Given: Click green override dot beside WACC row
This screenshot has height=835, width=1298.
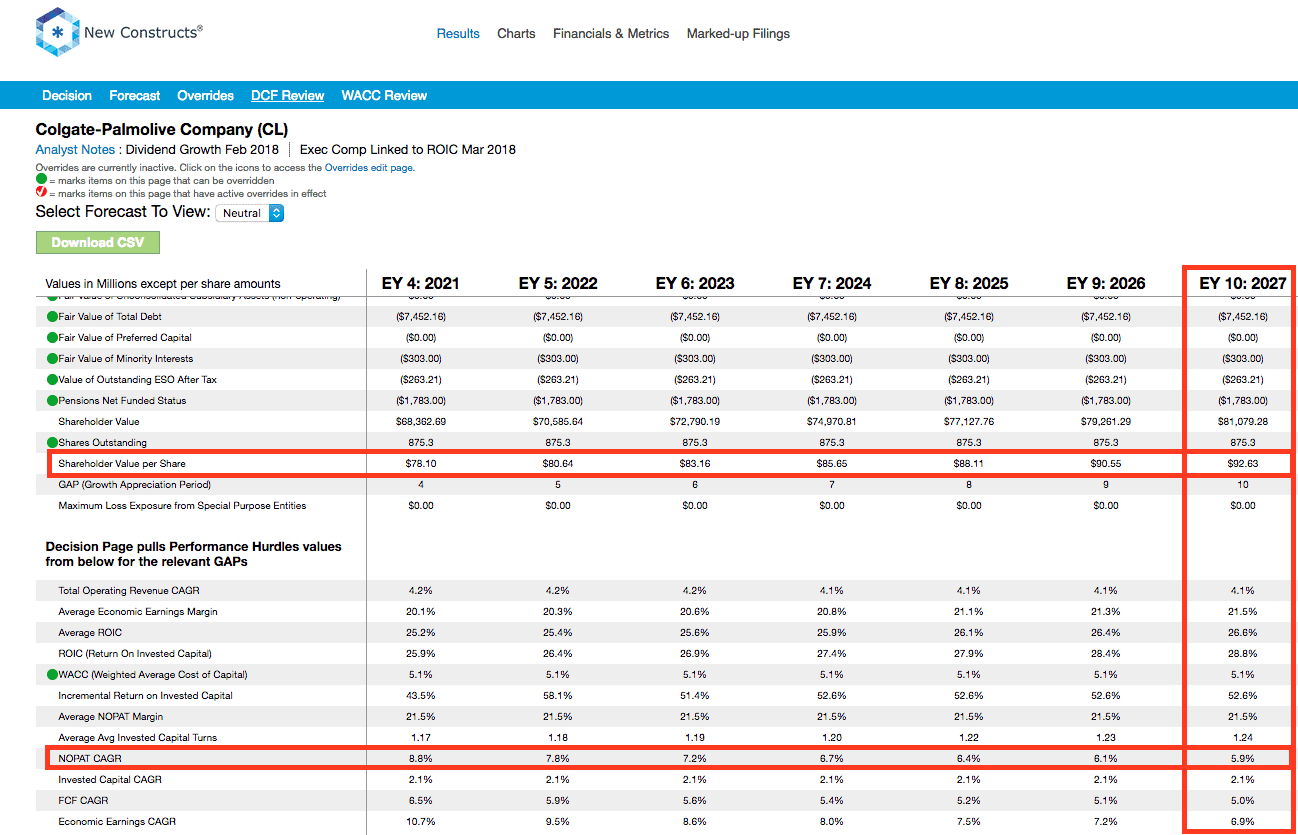Looking at the screenshot, I should (x=51, y=674).
